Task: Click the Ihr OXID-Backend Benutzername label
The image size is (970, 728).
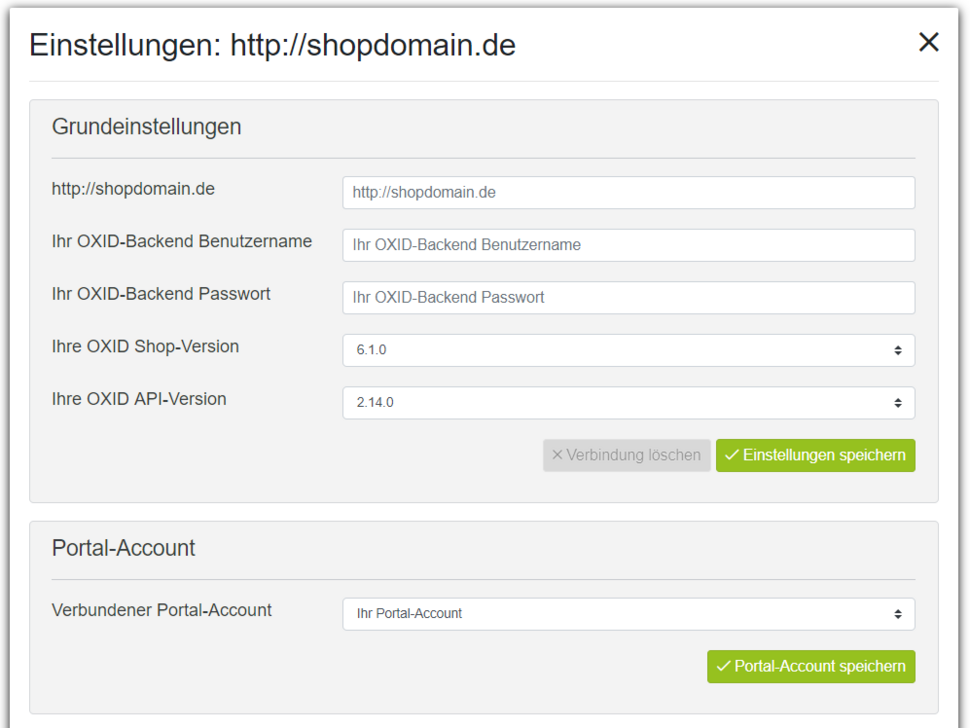Action: [x=182, y=241]
